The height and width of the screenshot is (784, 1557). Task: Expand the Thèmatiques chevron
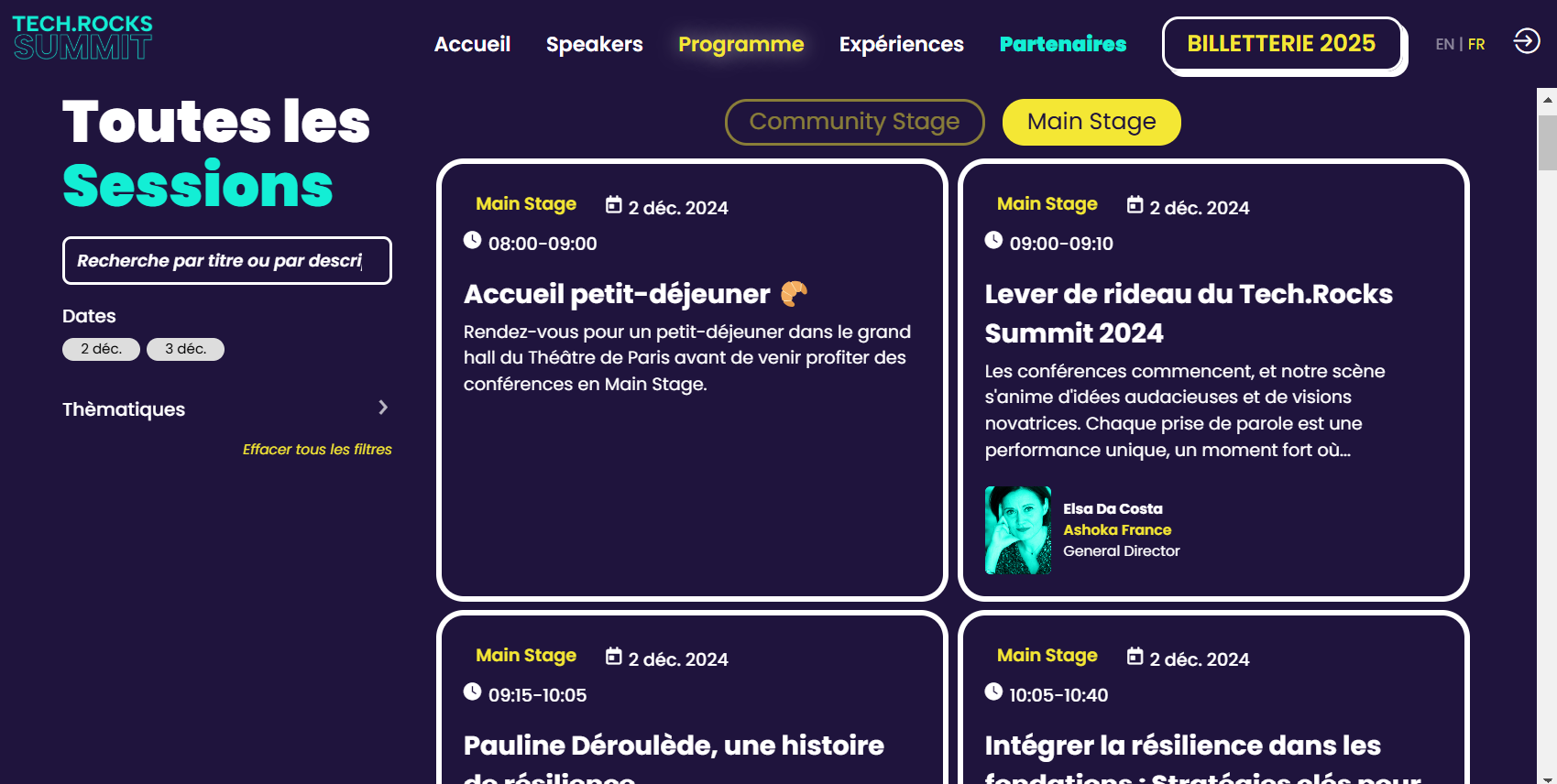[x=383, y=408]
